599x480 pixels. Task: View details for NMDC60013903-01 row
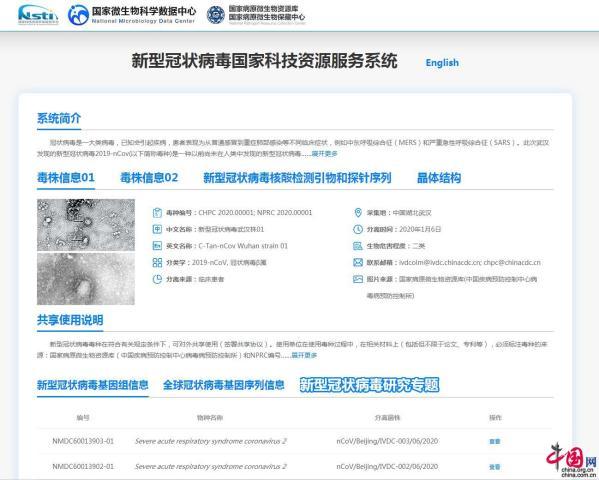(495, 441)
